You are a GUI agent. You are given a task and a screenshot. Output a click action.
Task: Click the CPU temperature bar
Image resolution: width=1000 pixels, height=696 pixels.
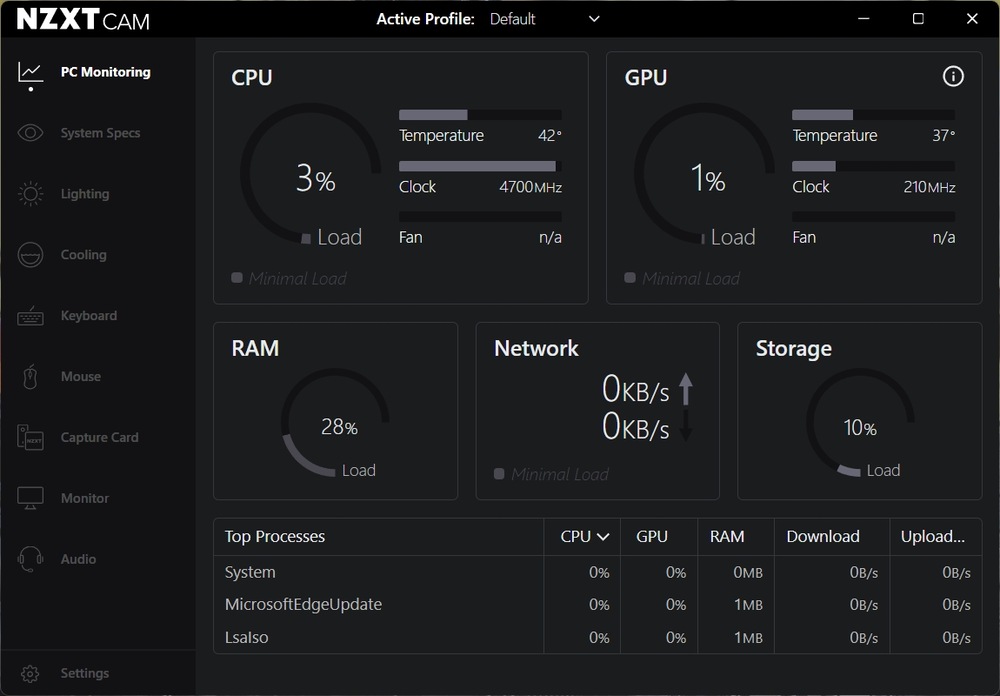coord(479,115)
